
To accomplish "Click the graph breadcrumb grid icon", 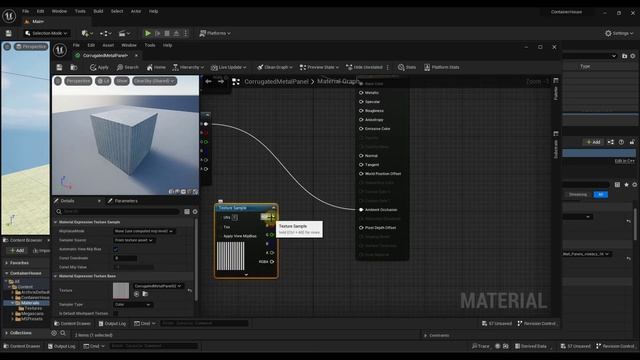I will (236, 82).
